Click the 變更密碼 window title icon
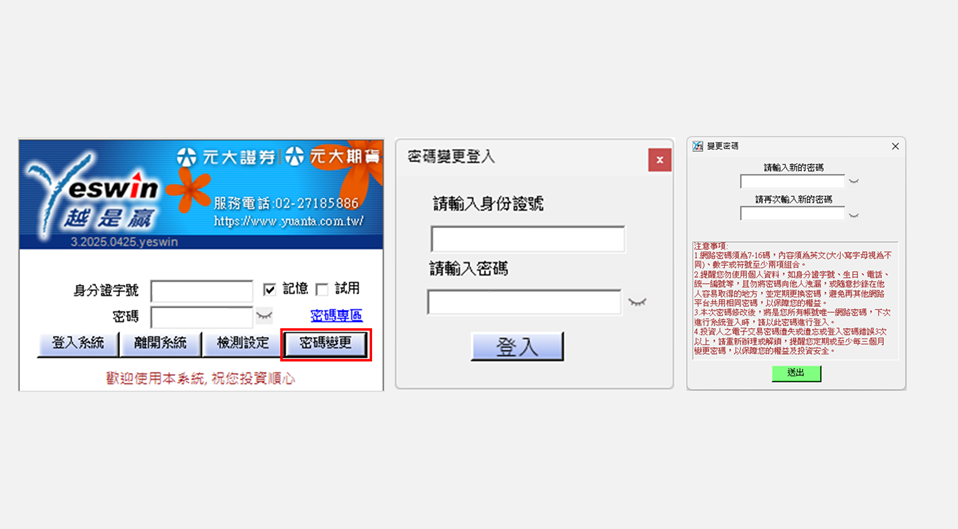Viewport: 958px width, 529px height. [698, 146]
